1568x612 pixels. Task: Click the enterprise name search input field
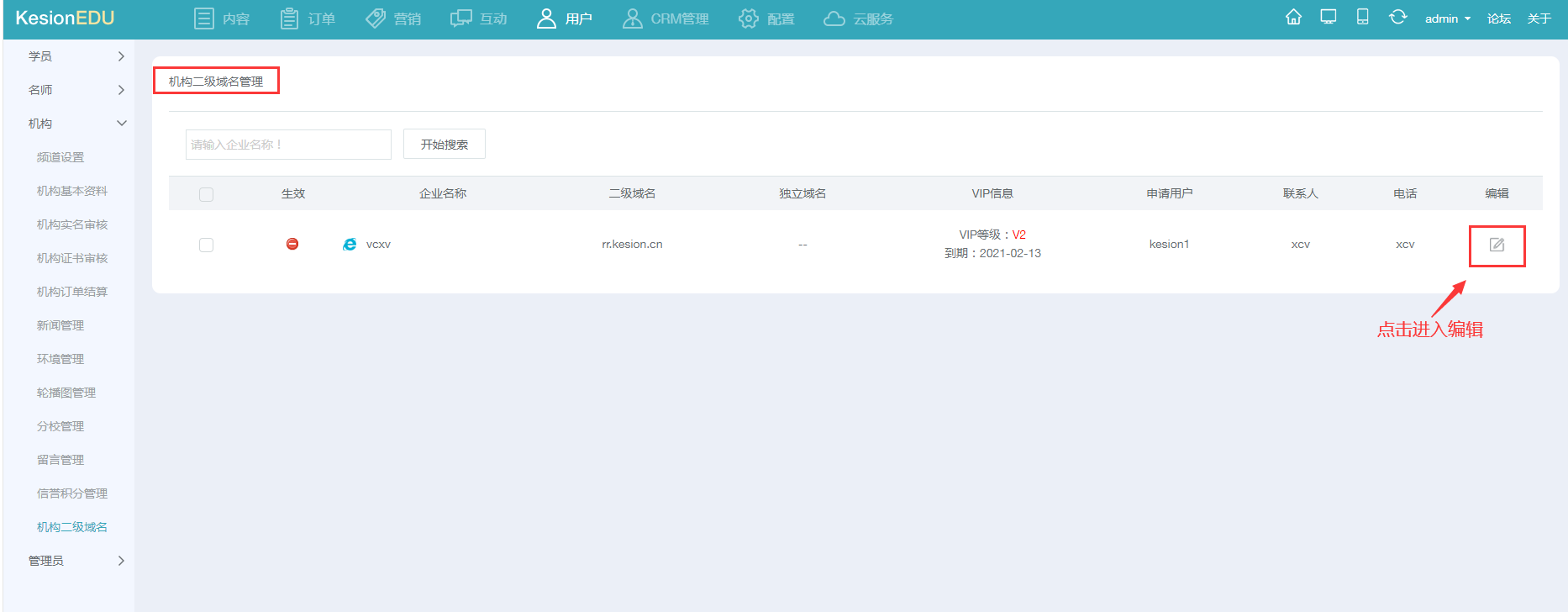click(287, 145)
